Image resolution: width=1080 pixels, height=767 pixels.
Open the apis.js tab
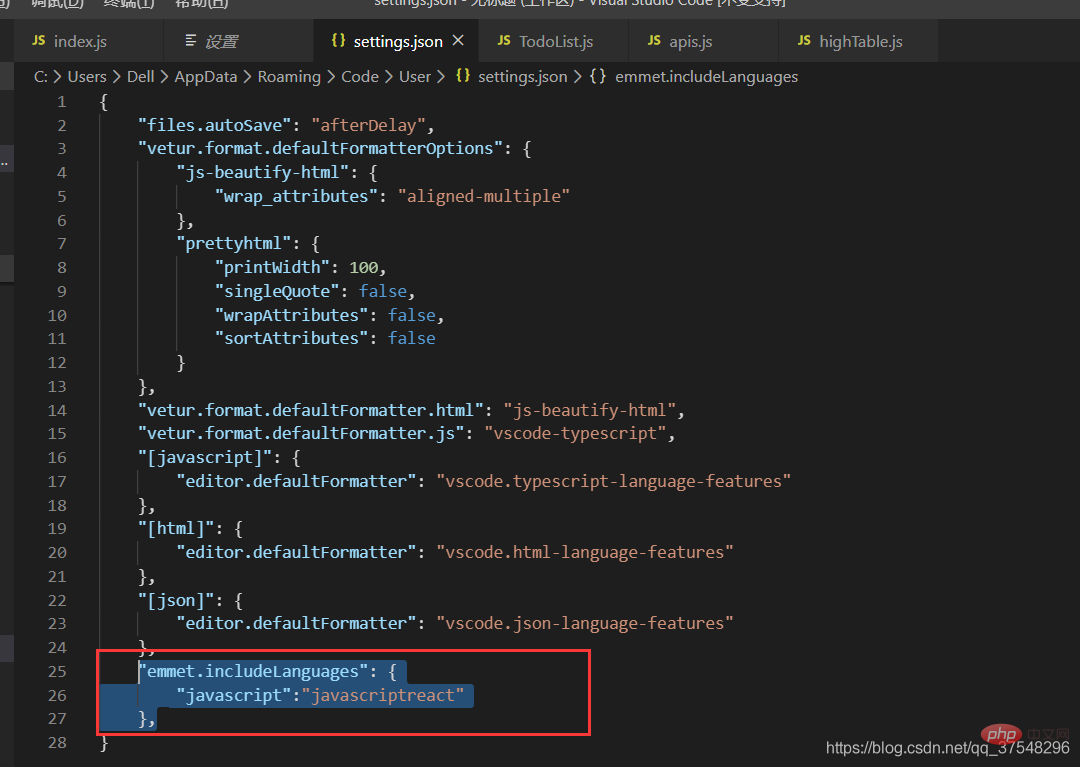click(x=690, y=41)
